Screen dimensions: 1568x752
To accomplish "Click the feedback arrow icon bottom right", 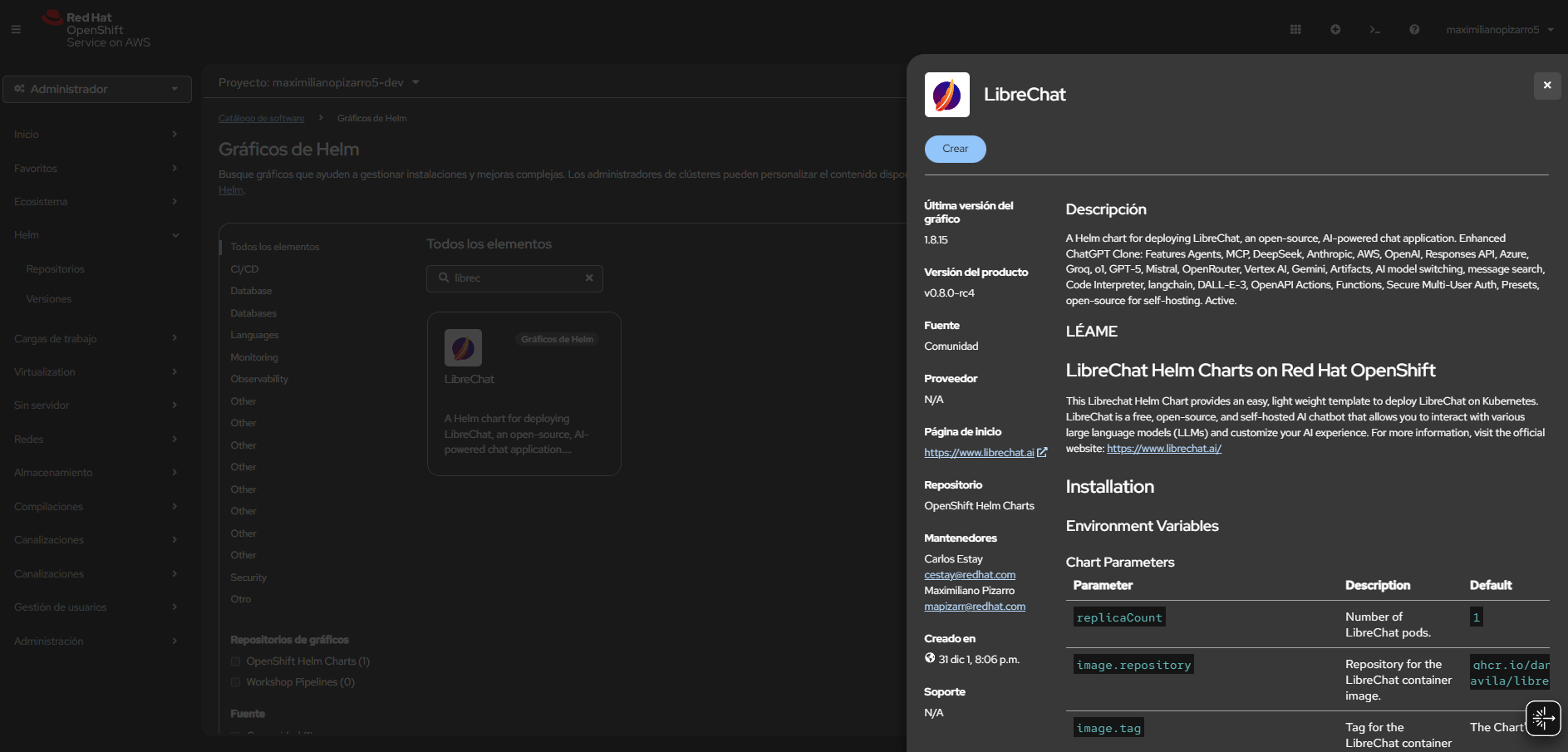I will click(x=1543, y=718).
